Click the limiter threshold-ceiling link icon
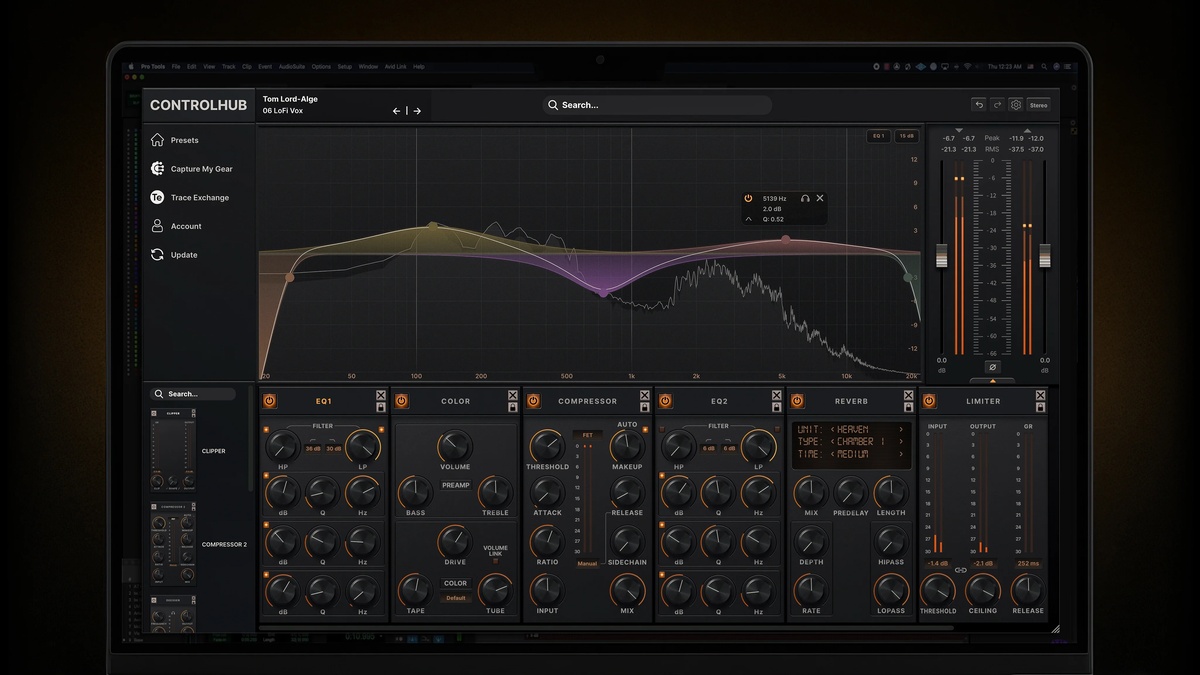 click(x=960, y=570)
